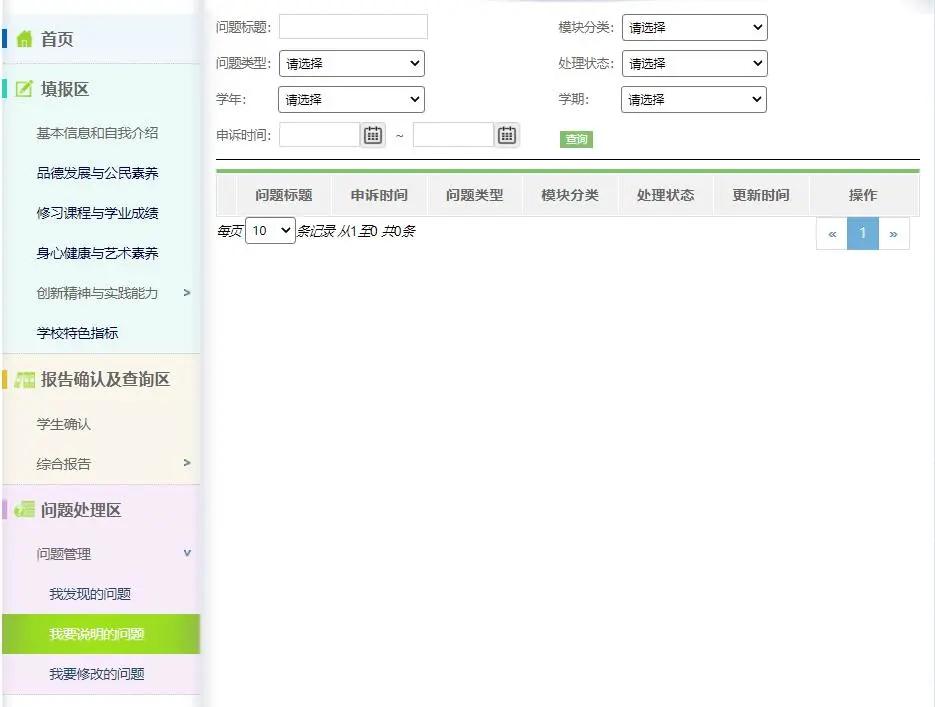Open the calendar picker for appeal start date
Image resolution: width=935 pixels, height=707 pixels.
point(372,133)
